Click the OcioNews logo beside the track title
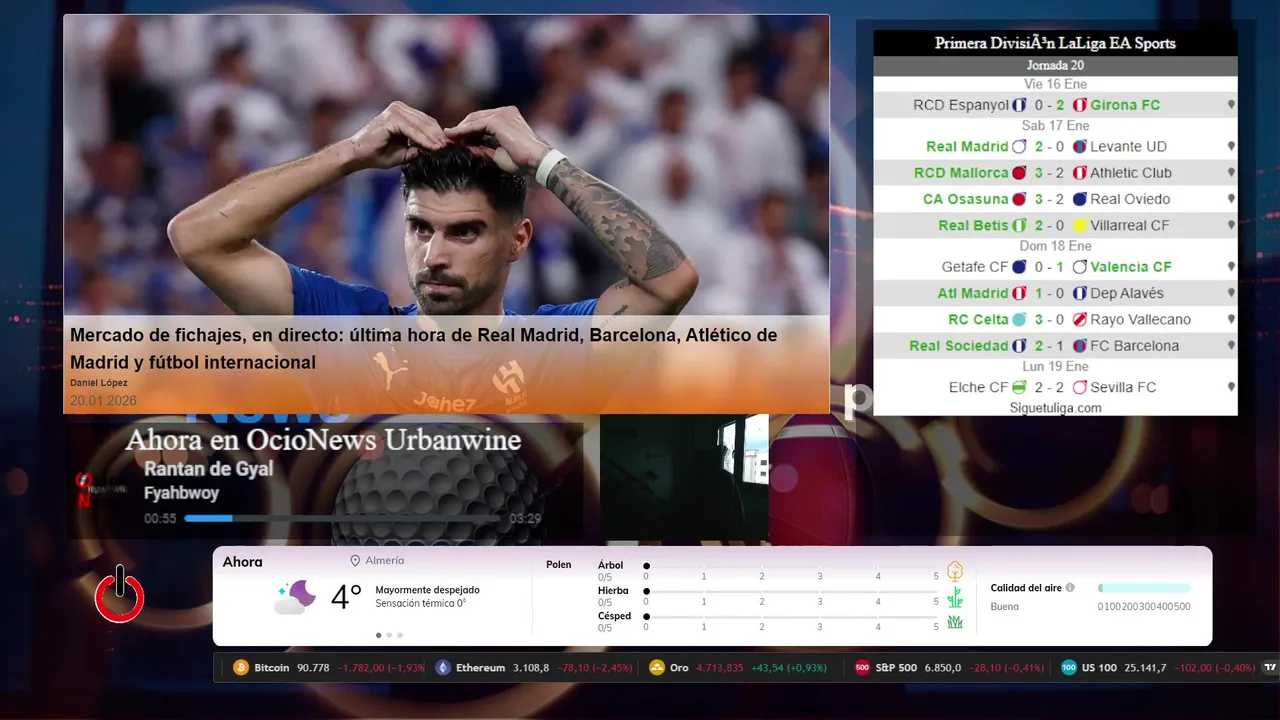 click(102, 488)
